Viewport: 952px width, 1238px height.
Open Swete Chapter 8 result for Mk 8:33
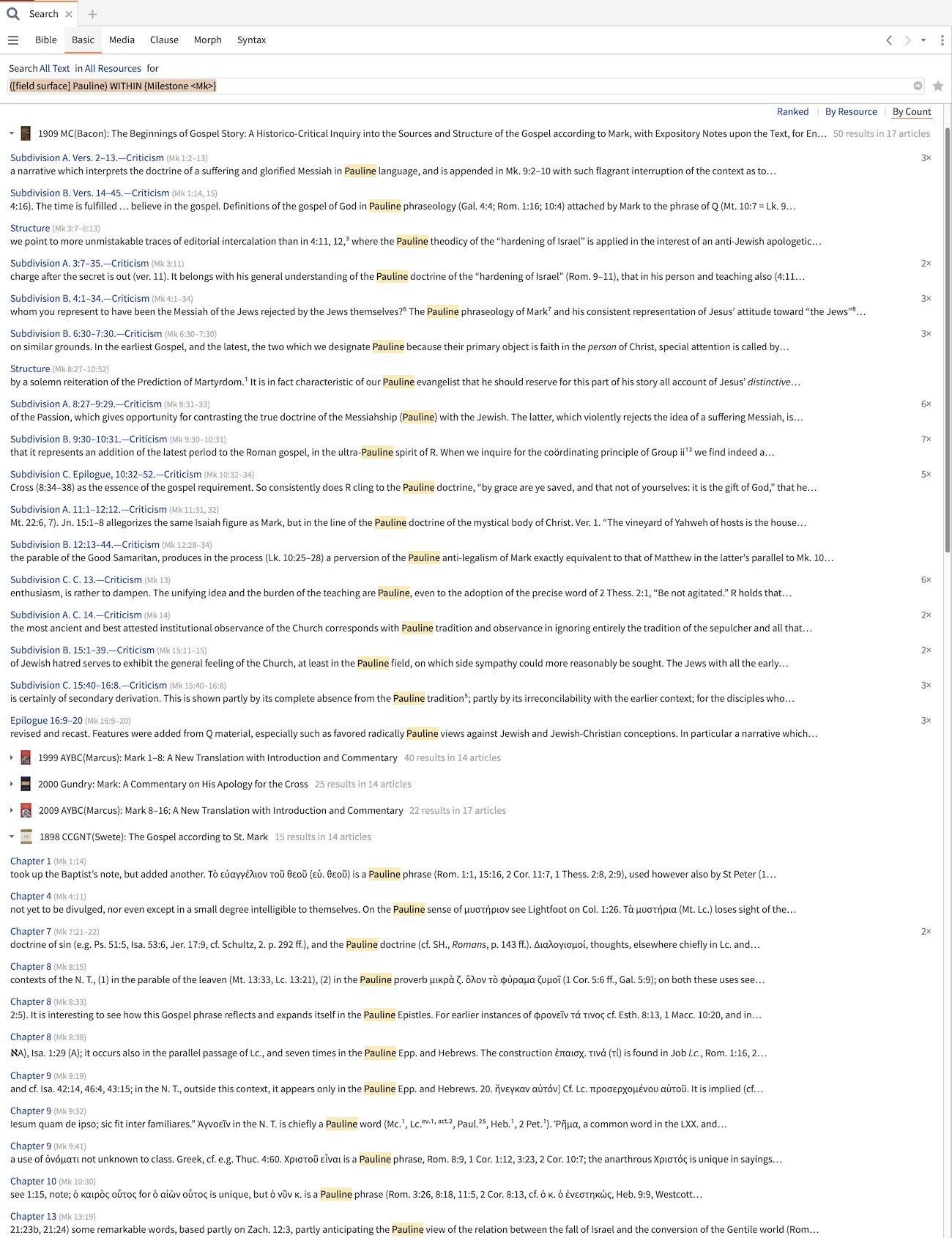[31, 1001]
